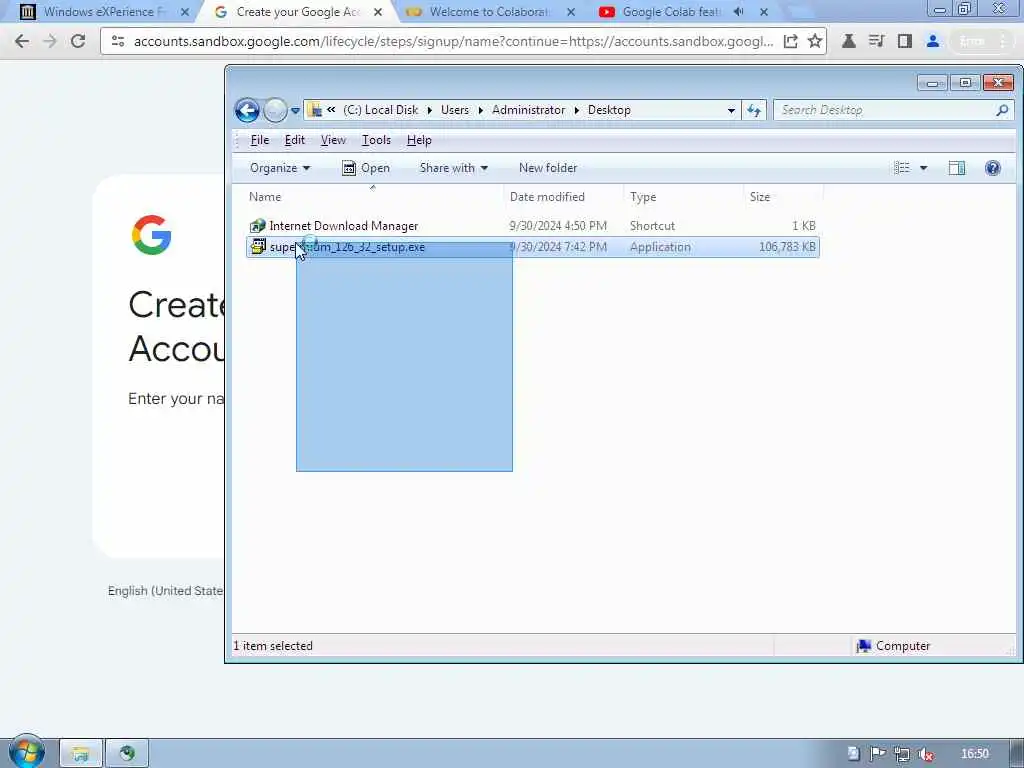1024x768 pixels.
Task: Click the Chrome taskbar button
Action: point(127,754)
